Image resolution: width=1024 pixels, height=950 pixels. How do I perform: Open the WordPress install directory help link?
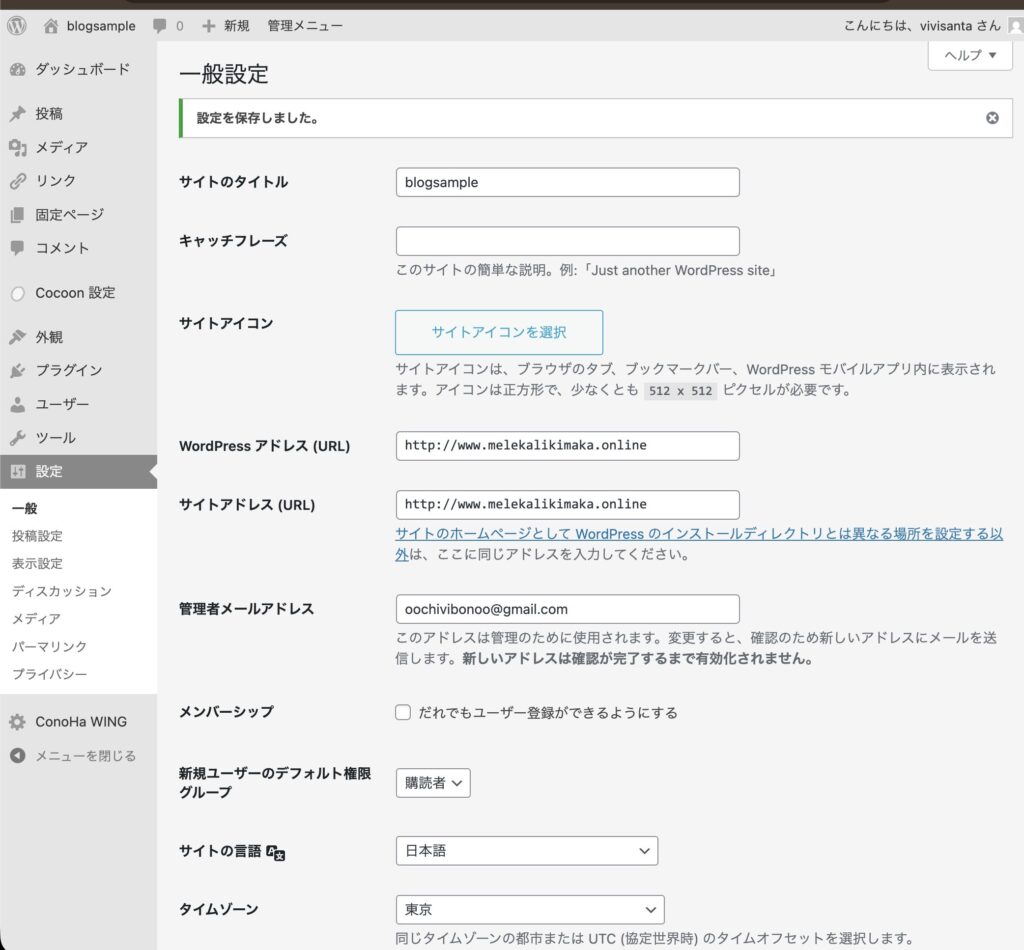pyautogui.click(x=698, y=534)
